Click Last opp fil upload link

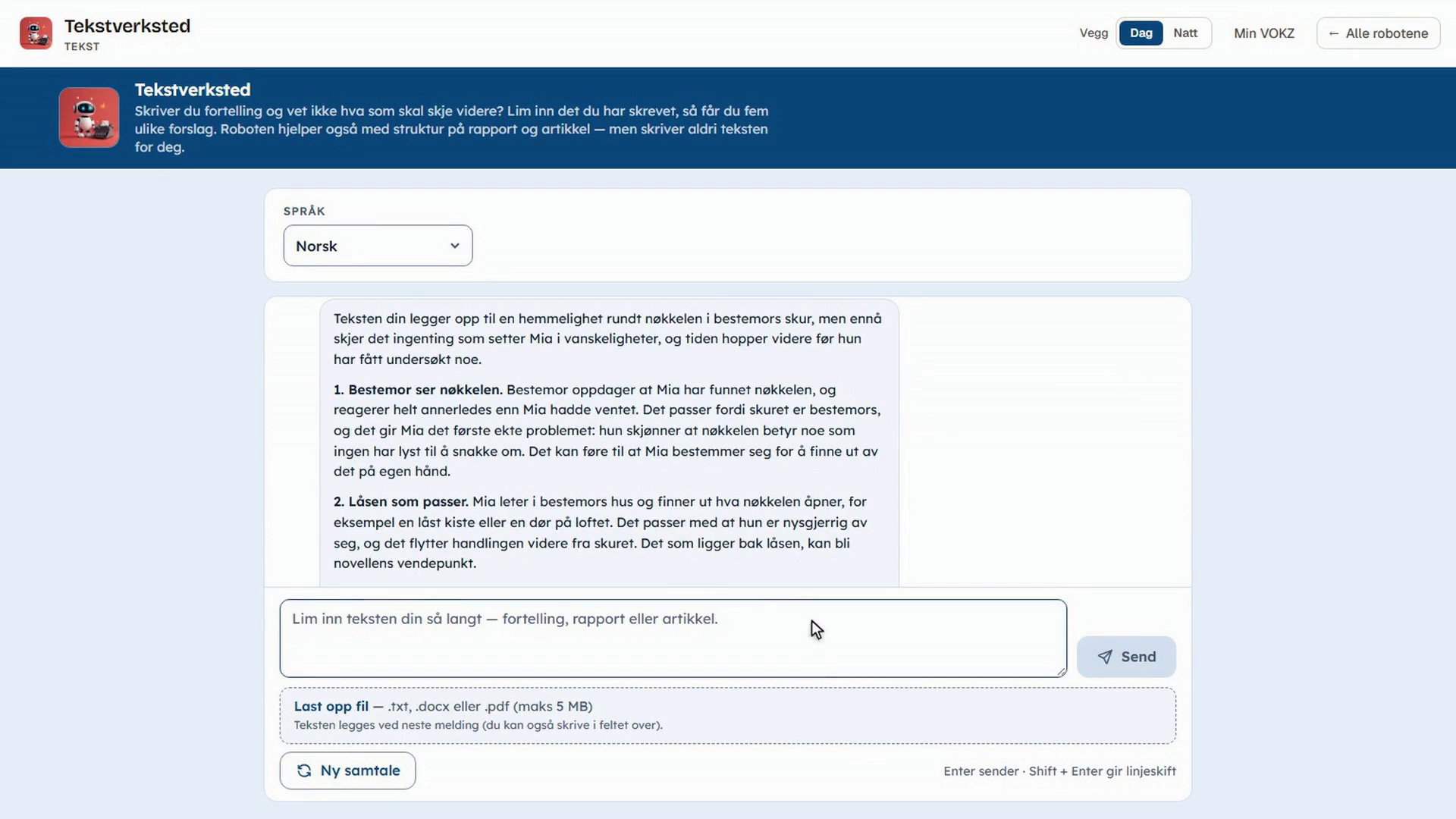click(331, 706)
